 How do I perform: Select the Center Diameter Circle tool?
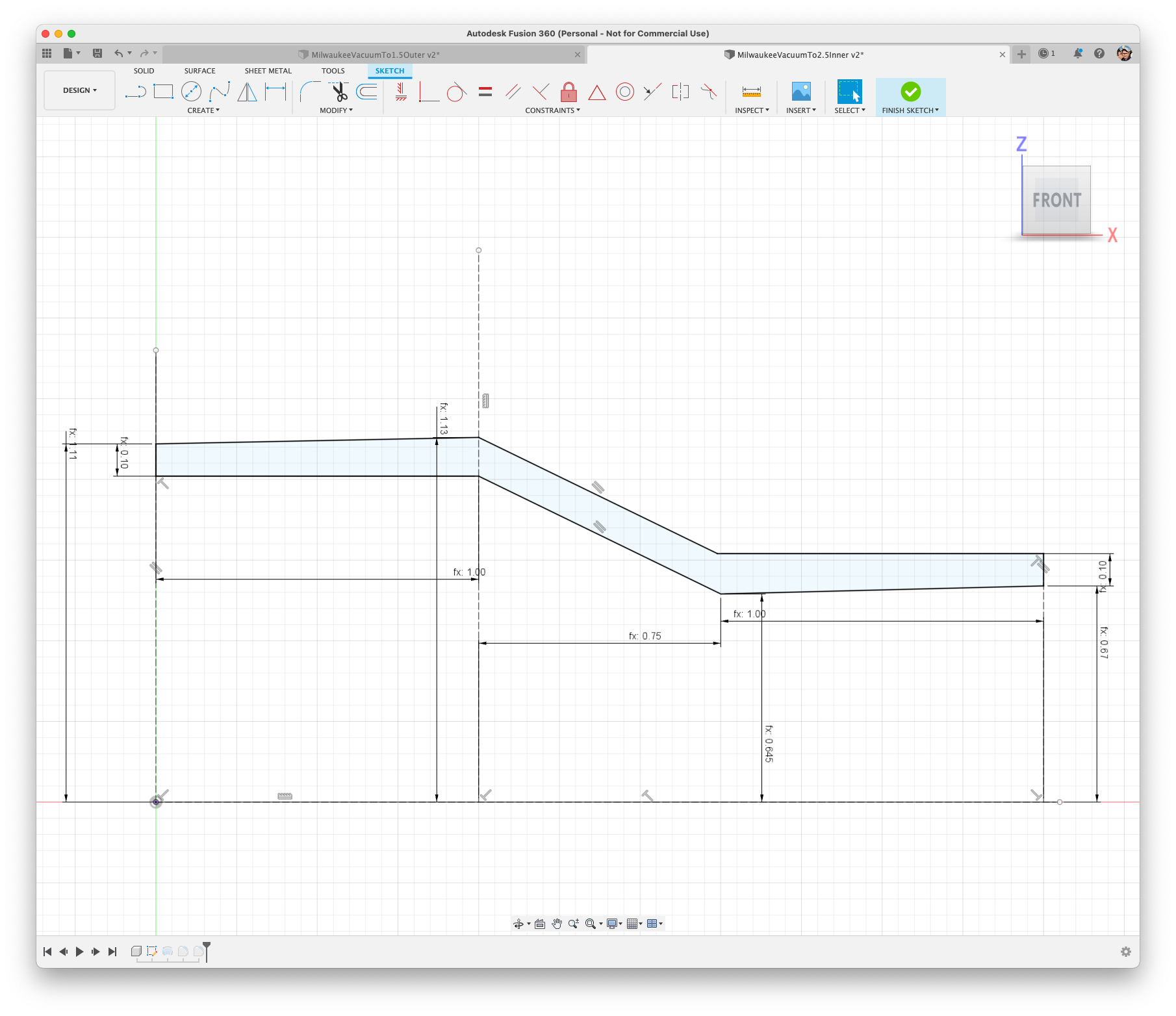(191, 92)
